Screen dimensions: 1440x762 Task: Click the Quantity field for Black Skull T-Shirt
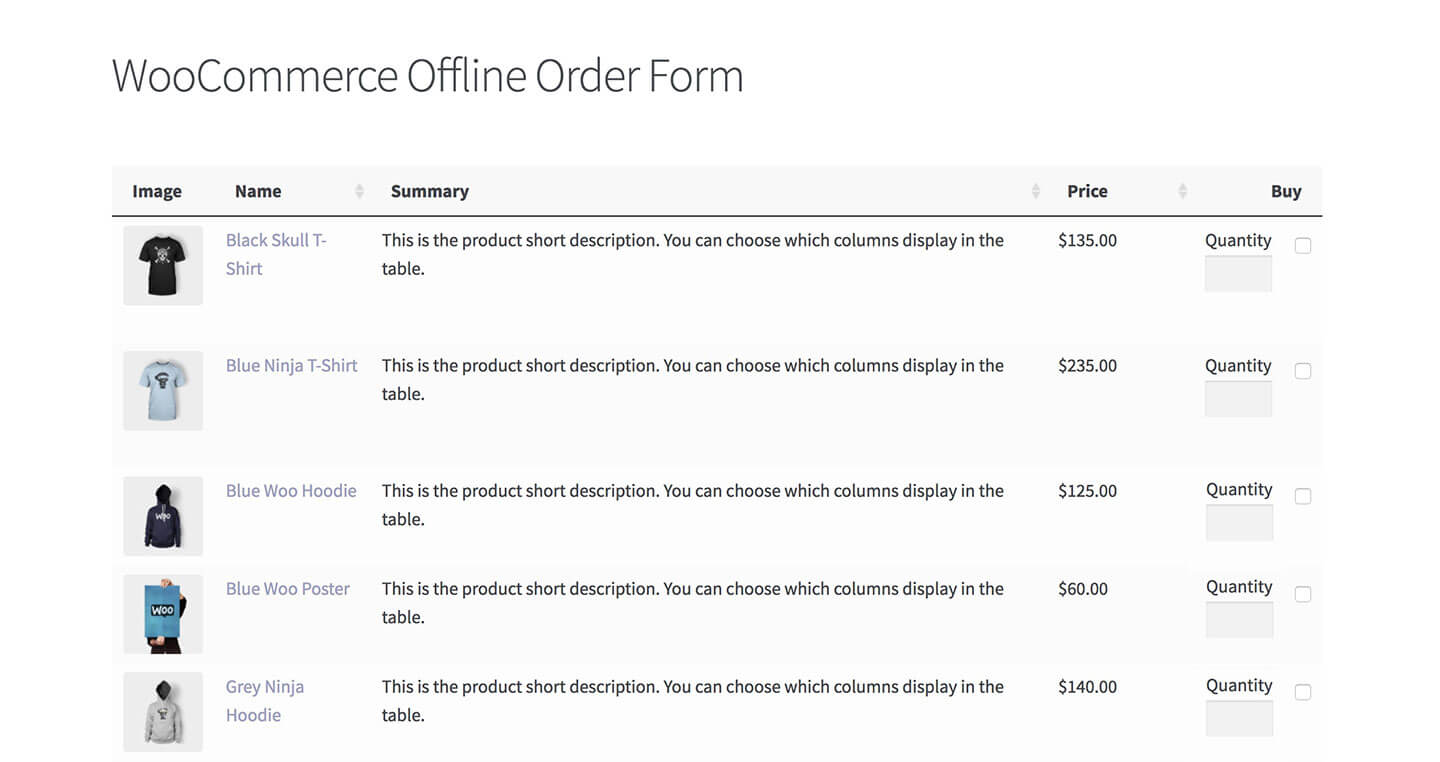click(x=1239, y=272)
